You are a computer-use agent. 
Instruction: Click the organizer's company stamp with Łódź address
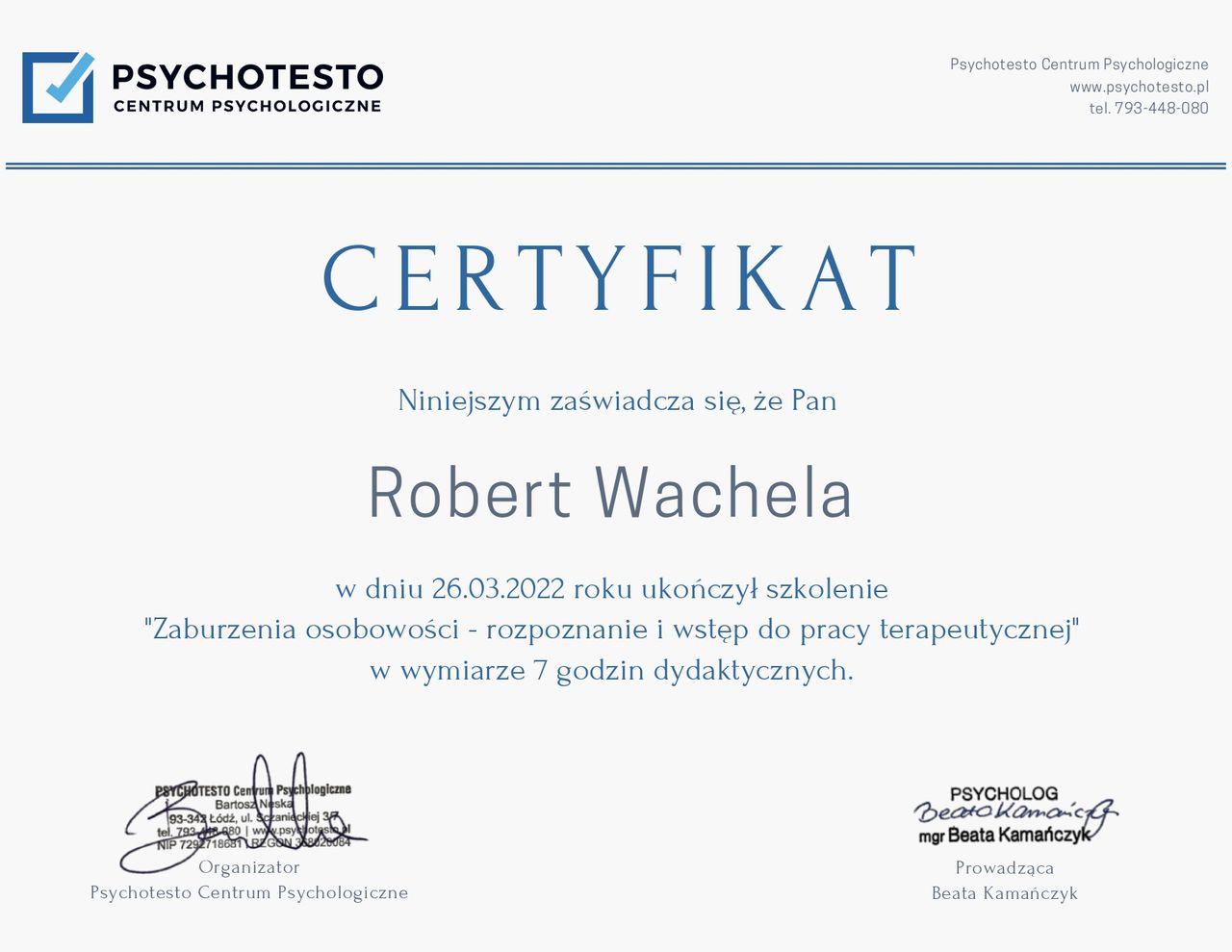point(252,815)
